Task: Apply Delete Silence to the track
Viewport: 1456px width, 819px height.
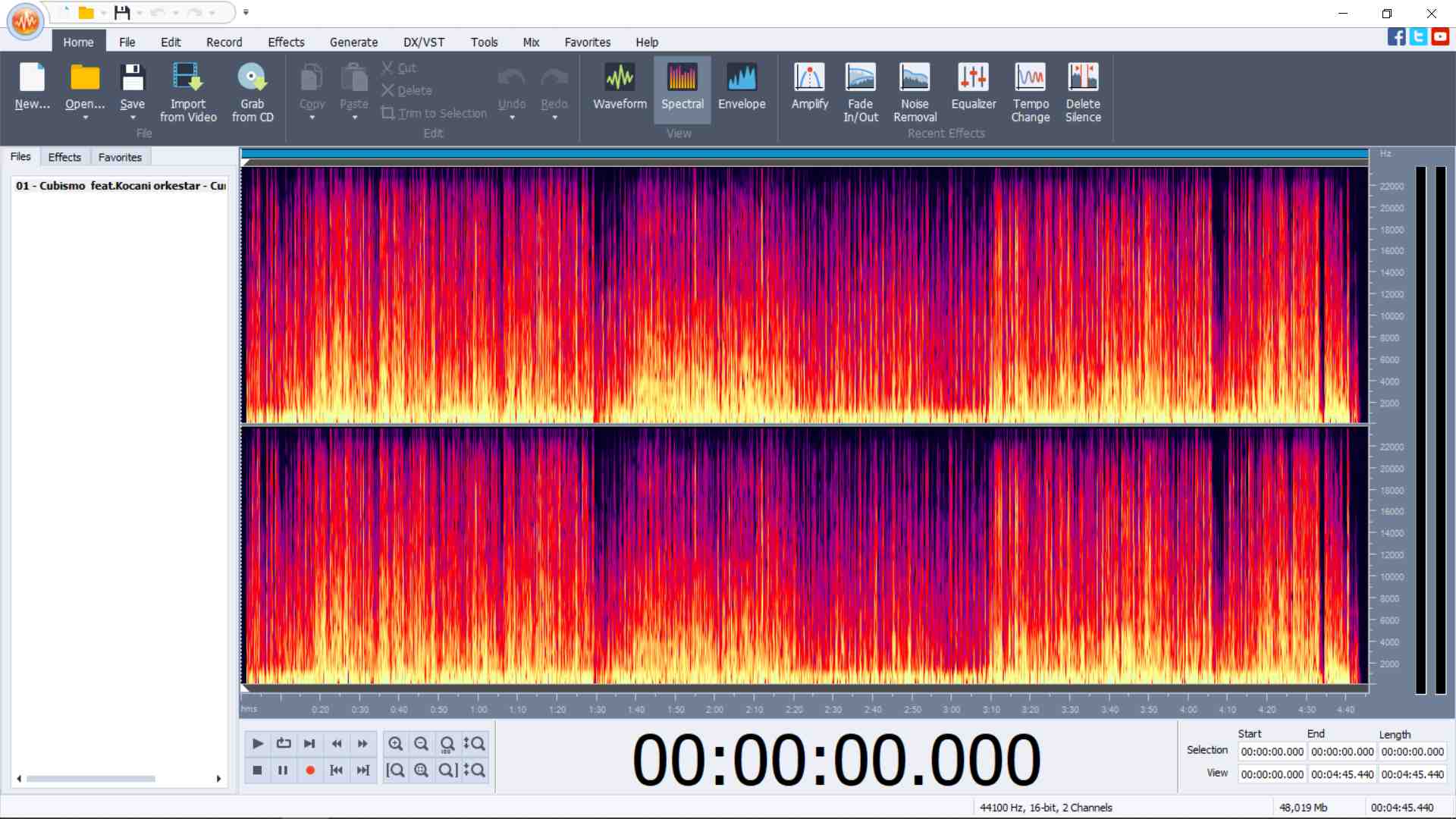Action: [x=1083, y=91]
